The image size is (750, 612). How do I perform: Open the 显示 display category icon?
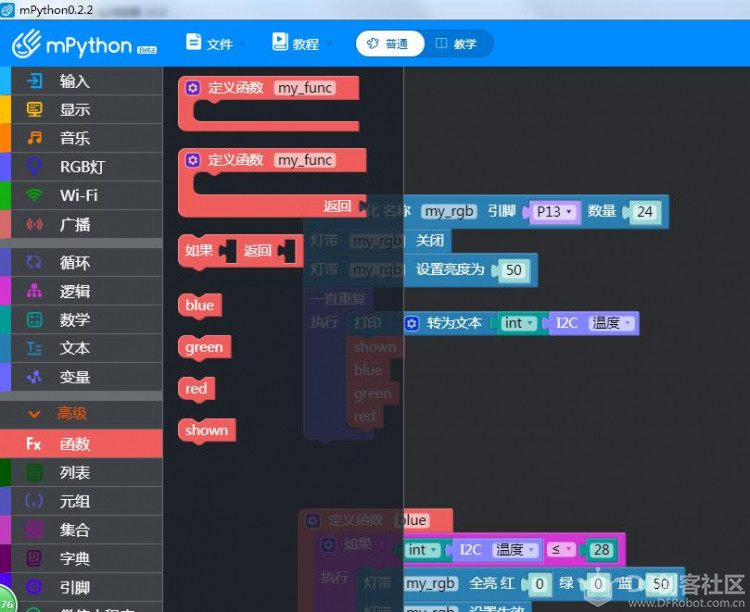34,110
